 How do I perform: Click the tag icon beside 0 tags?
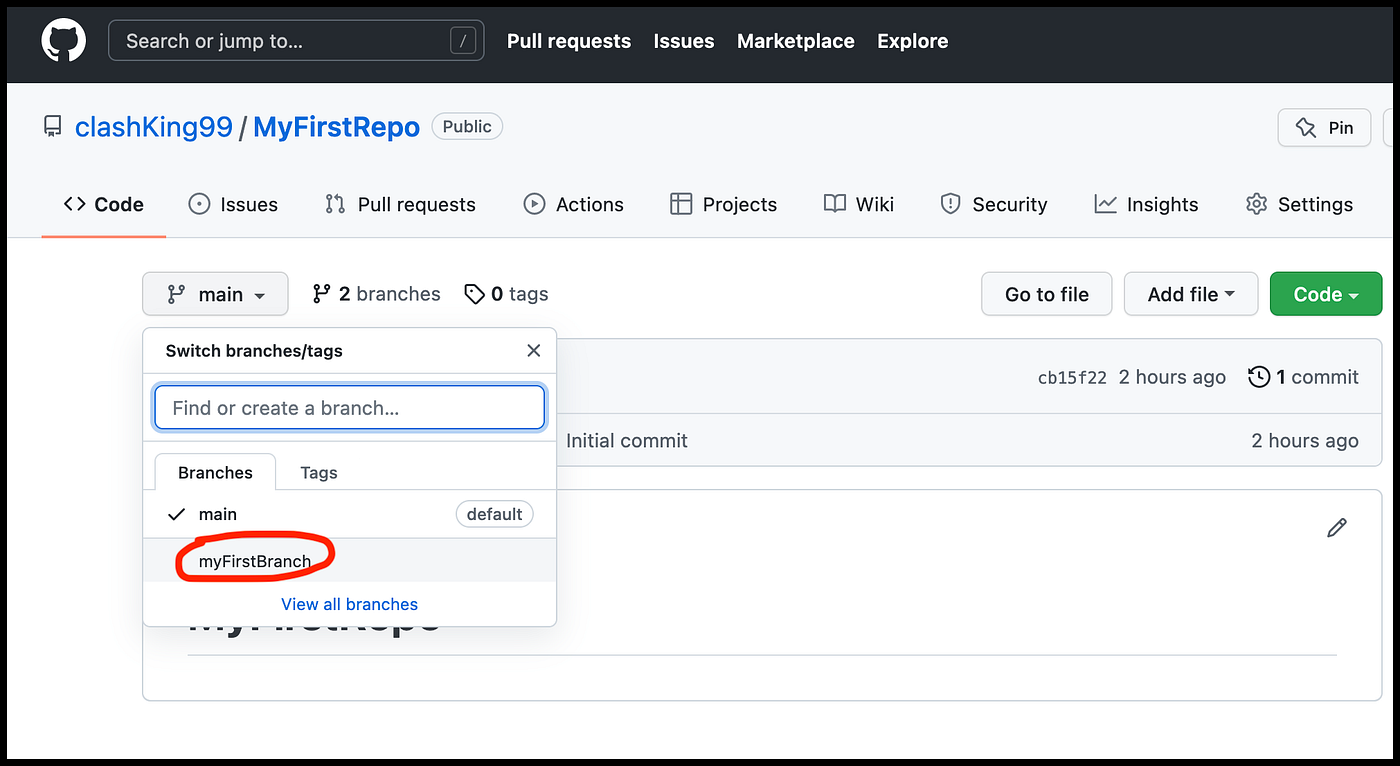(474, 294)
